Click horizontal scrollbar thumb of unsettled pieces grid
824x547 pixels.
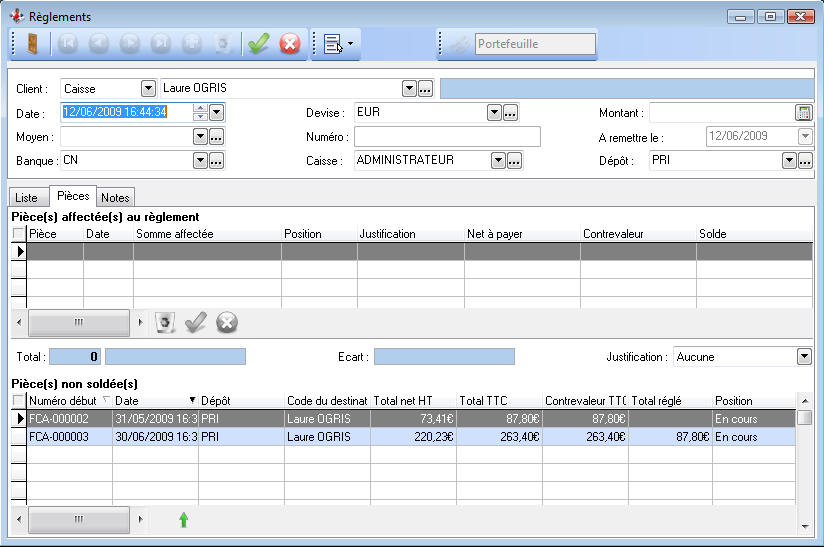click(x=79, y=519)
